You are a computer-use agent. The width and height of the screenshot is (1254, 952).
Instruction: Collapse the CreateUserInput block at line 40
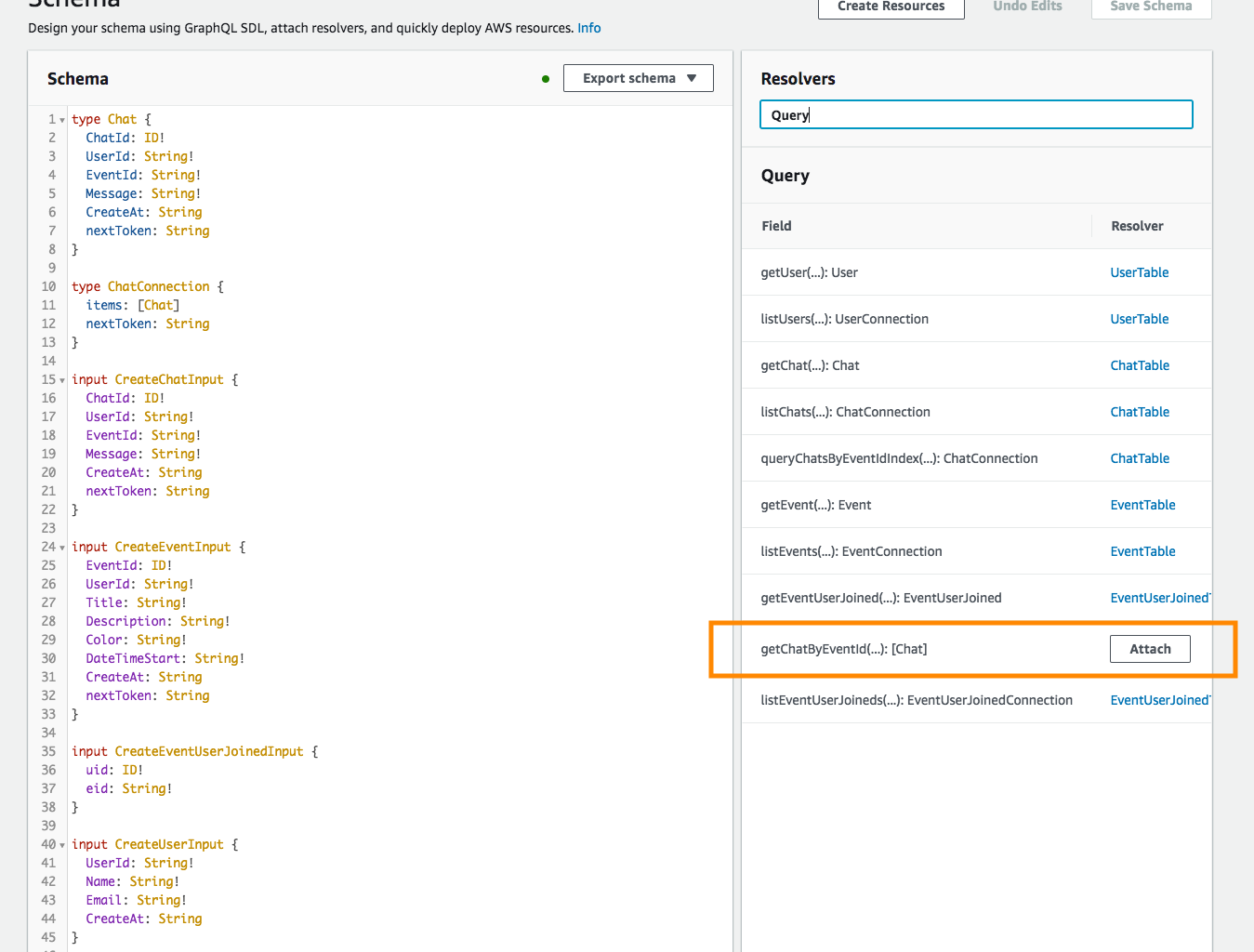click(62, 845)
